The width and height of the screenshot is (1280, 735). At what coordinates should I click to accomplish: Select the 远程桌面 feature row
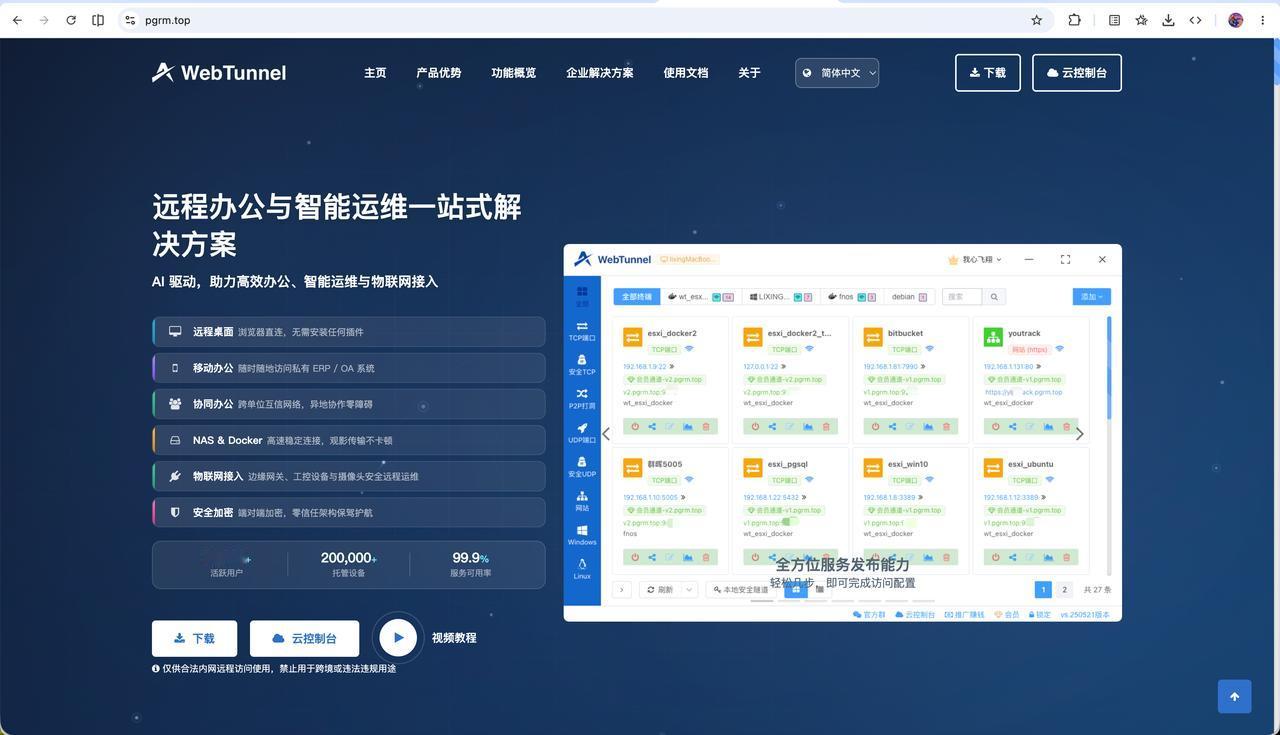coord(349,332)
